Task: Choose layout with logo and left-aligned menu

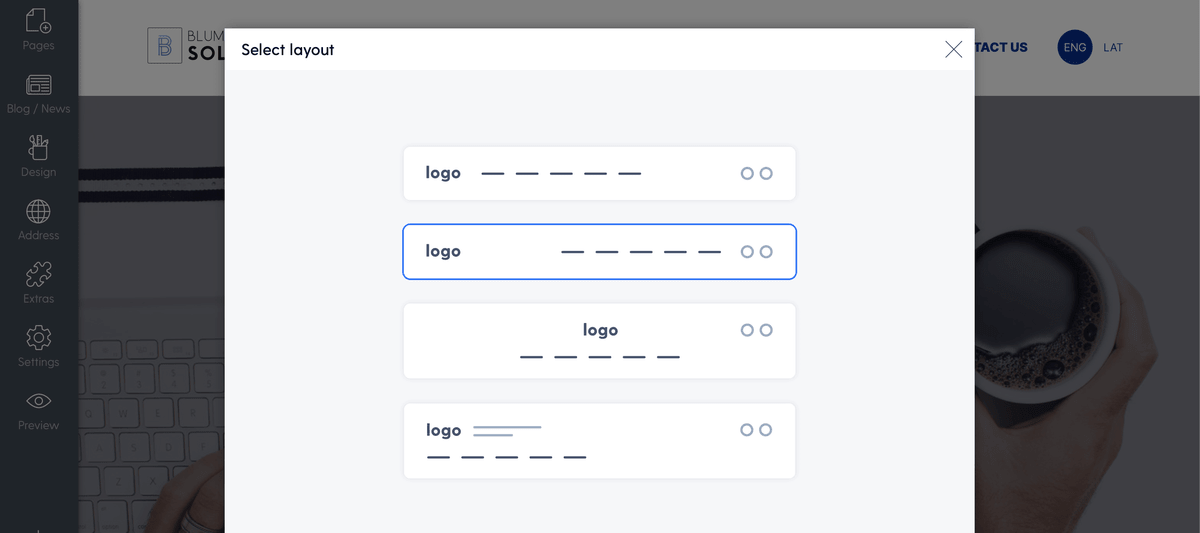Action: [599, 173]
